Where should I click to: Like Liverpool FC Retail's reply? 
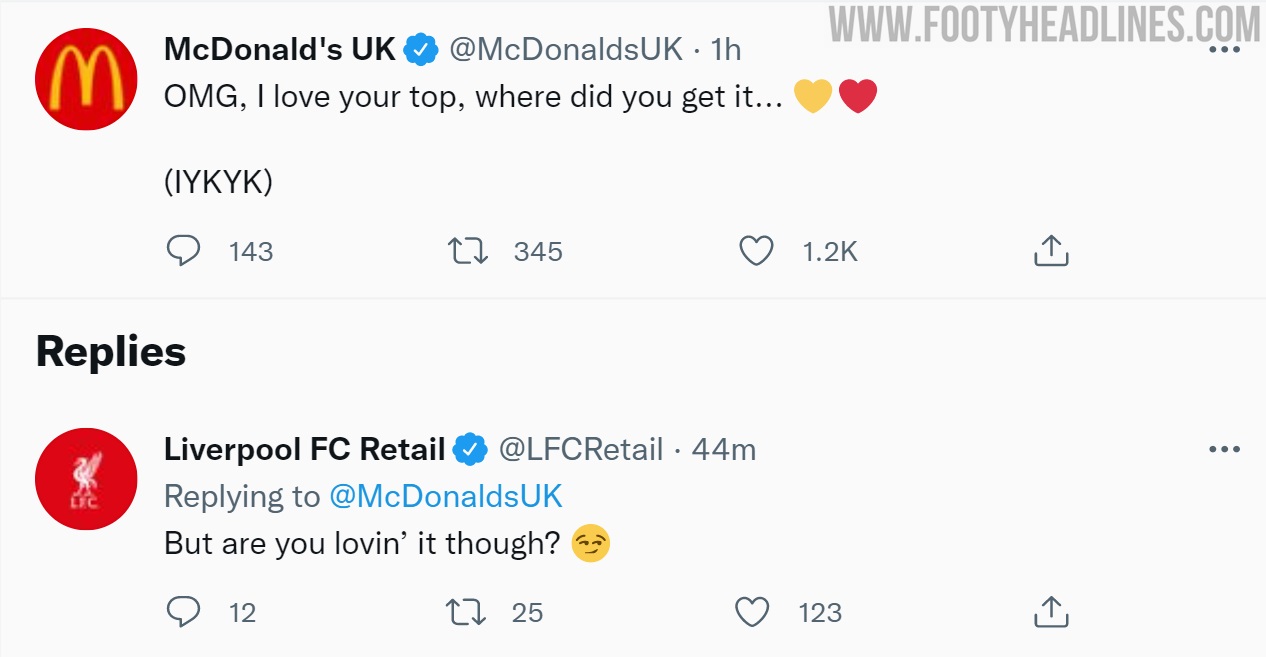point(752,611)
